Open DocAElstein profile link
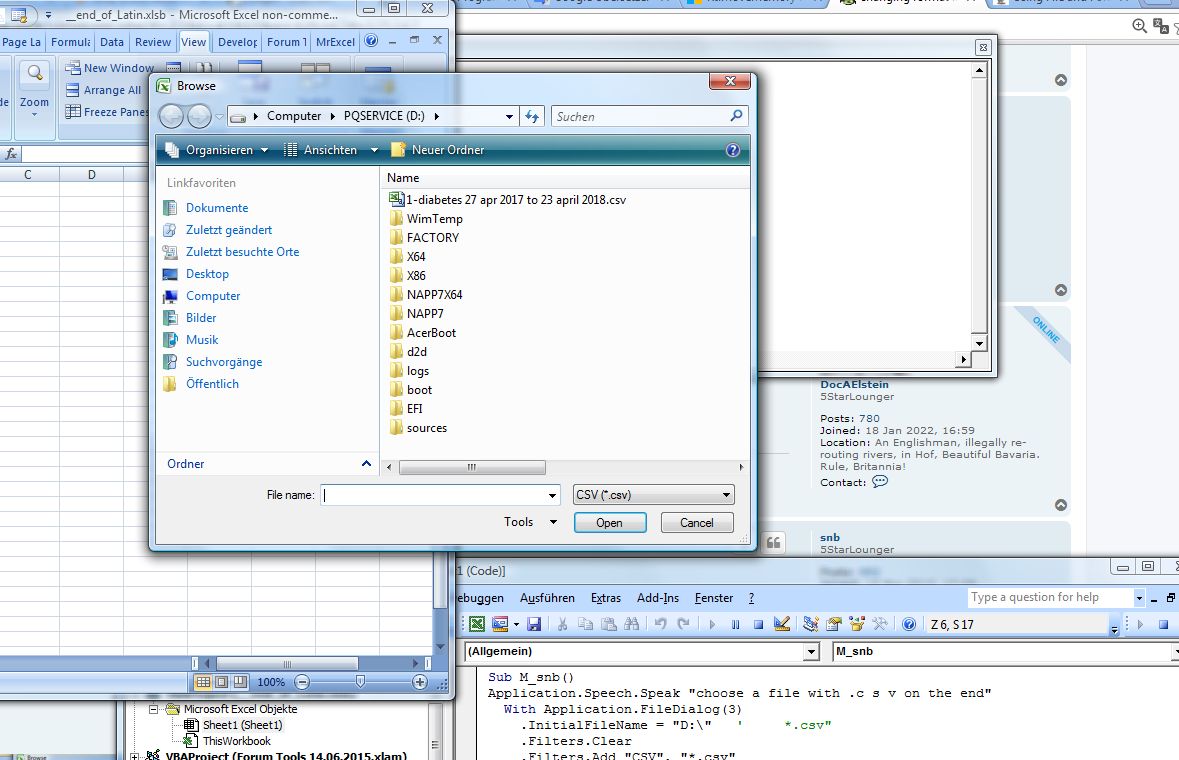This screenshot has height=760, width=1179. pos(854,384)
